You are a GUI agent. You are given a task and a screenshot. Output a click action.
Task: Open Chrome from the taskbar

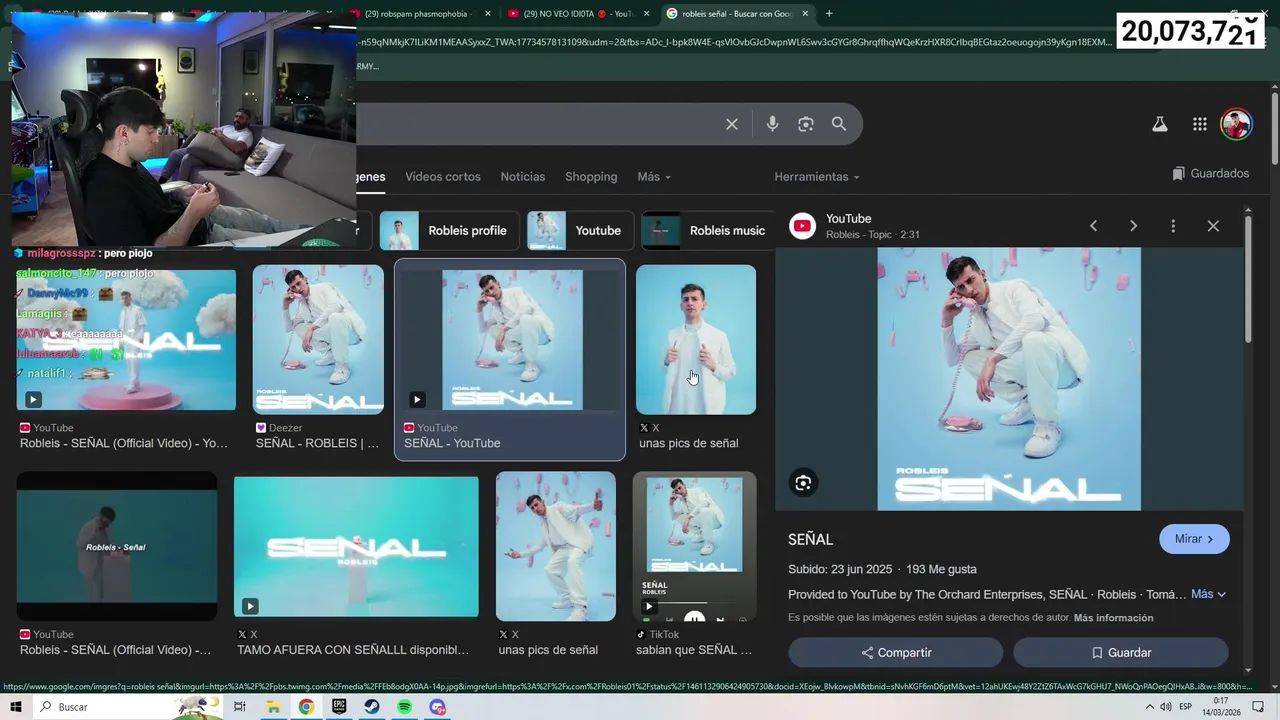coord(306,707)
